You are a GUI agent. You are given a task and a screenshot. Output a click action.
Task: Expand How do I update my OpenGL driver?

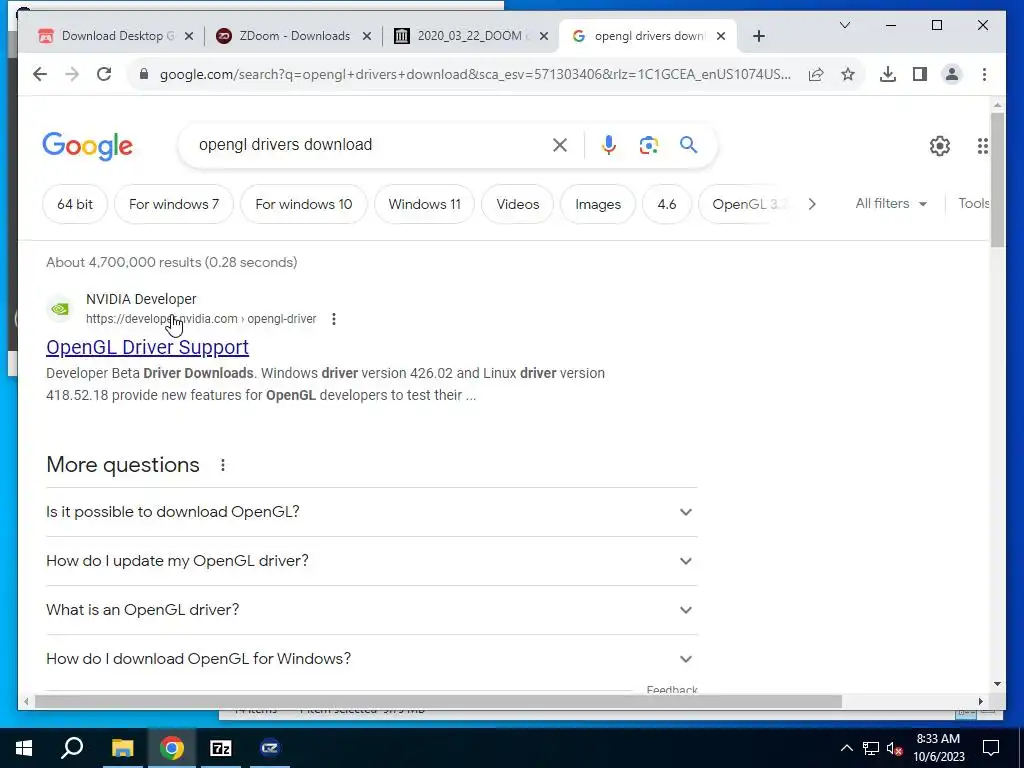point(372,561)
